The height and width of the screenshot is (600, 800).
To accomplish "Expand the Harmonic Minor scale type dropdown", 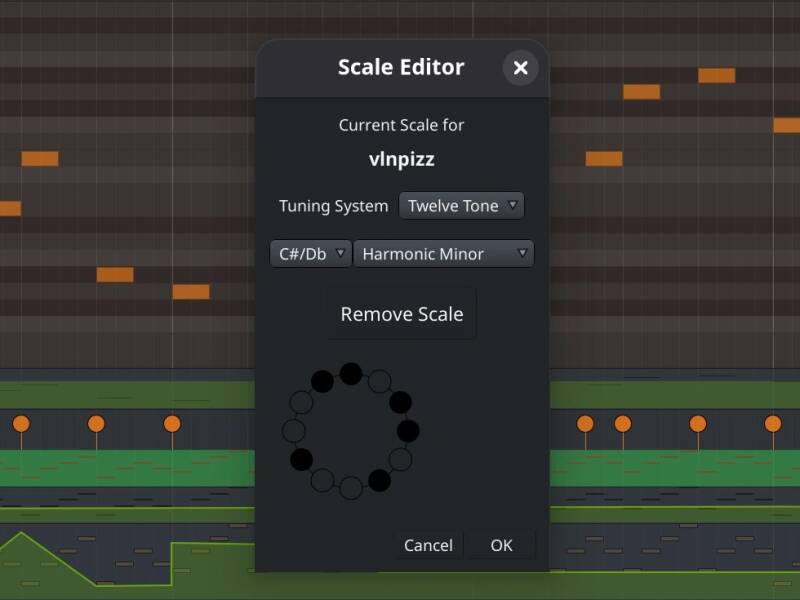I will 444,254.
